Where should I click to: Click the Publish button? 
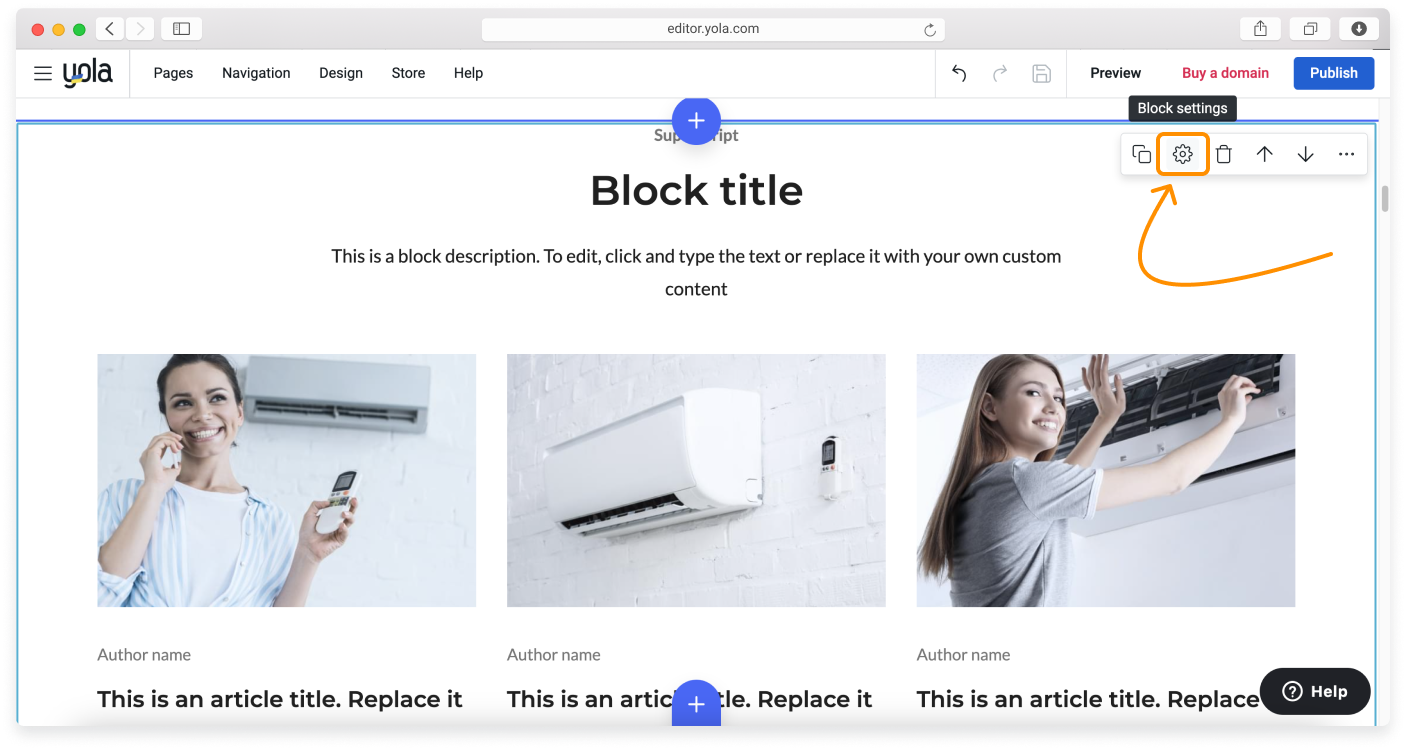point(1333,73)
